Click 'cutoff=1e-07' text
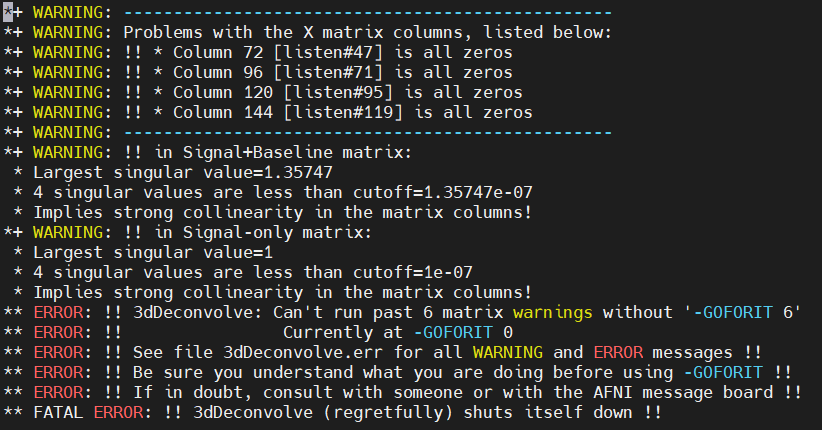822x430 pixels. pyautogui.click(x=413, y=272)
